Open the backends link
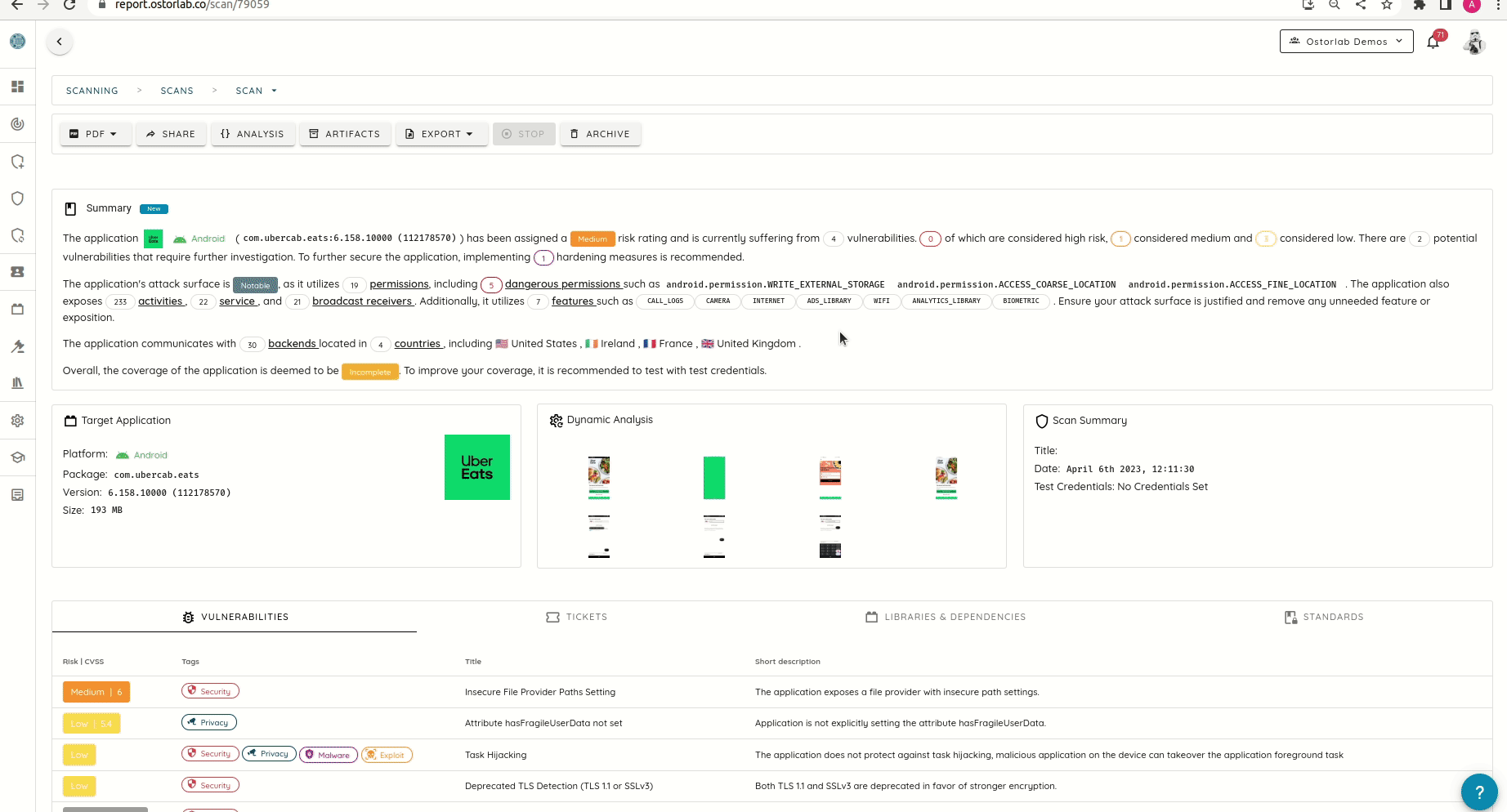Viewport: 1507px width, 812px height. tap(292, 344)
